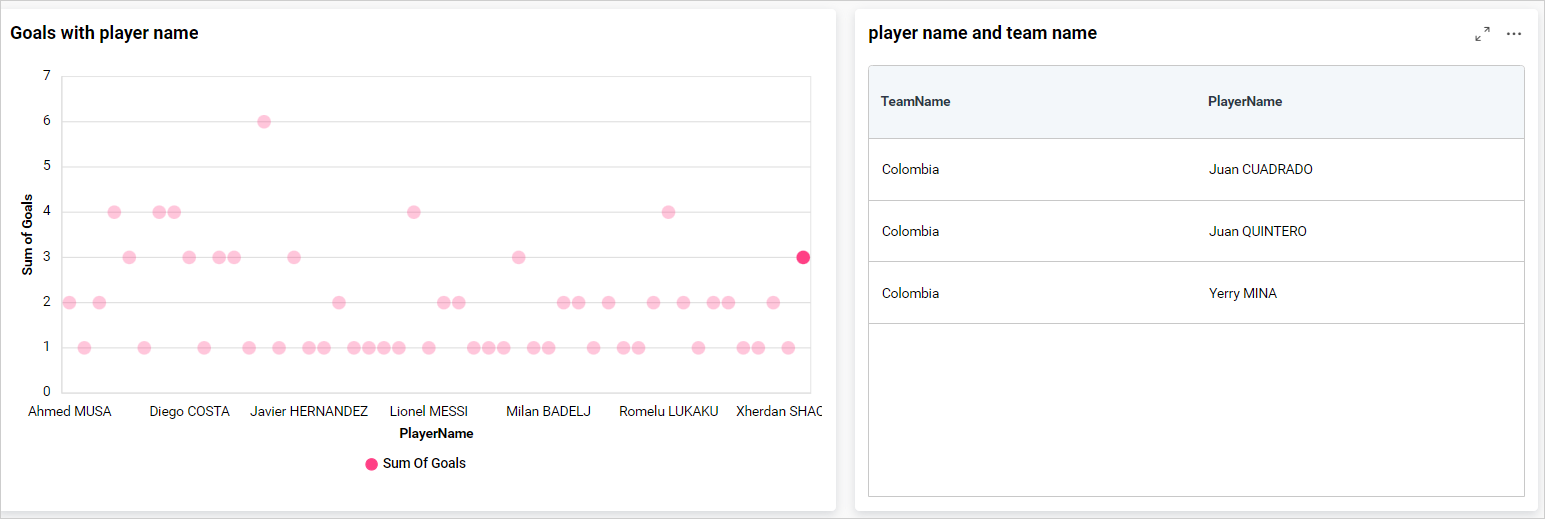Click the Milan BADELJ axis label

548,412
